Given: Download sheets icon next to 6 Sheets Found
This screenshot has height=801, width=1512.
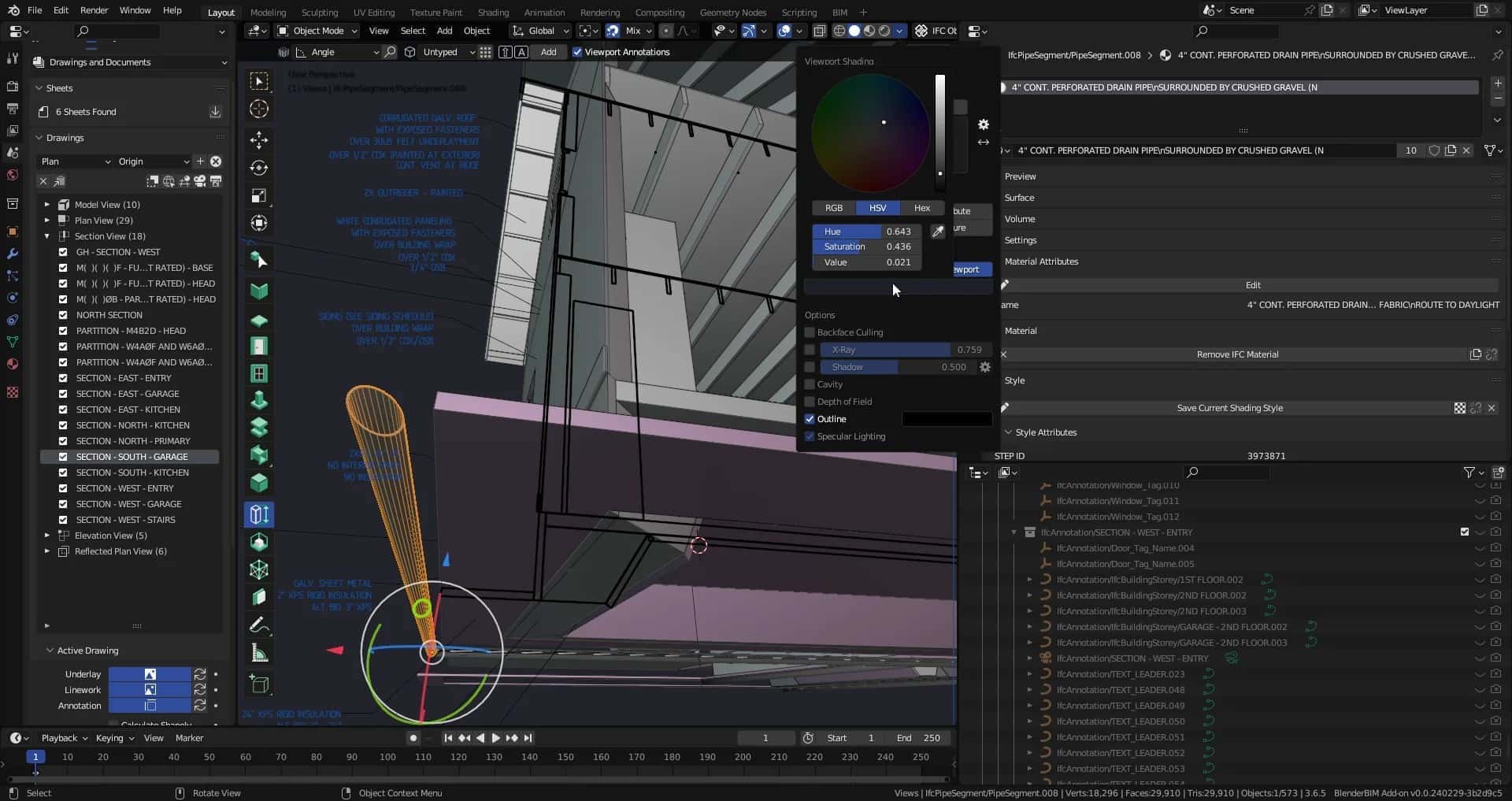Looking at the screenshot, I should 215,112.
